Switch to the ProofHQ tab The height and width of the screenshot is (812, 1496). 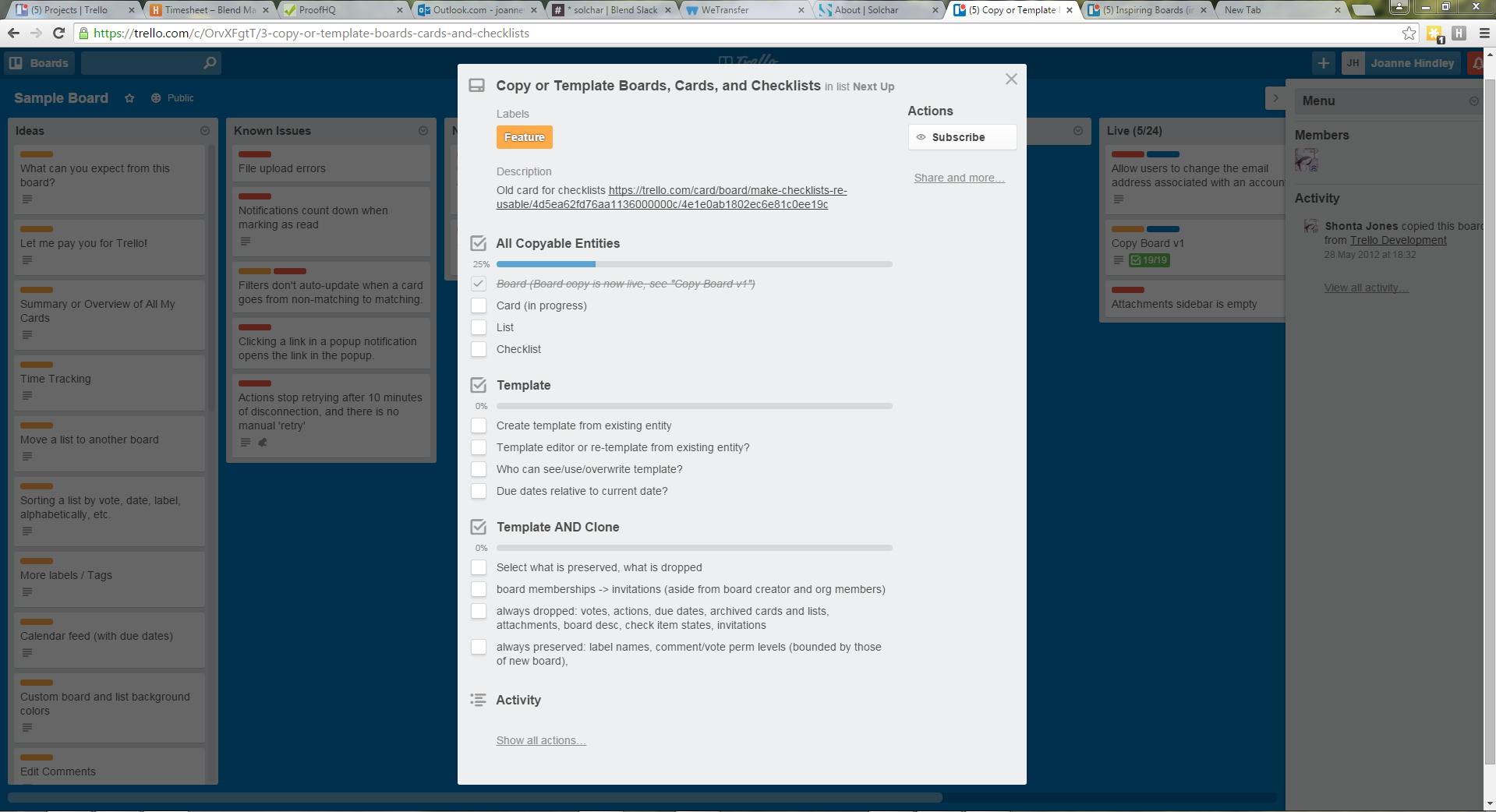[x=343, y=10]
